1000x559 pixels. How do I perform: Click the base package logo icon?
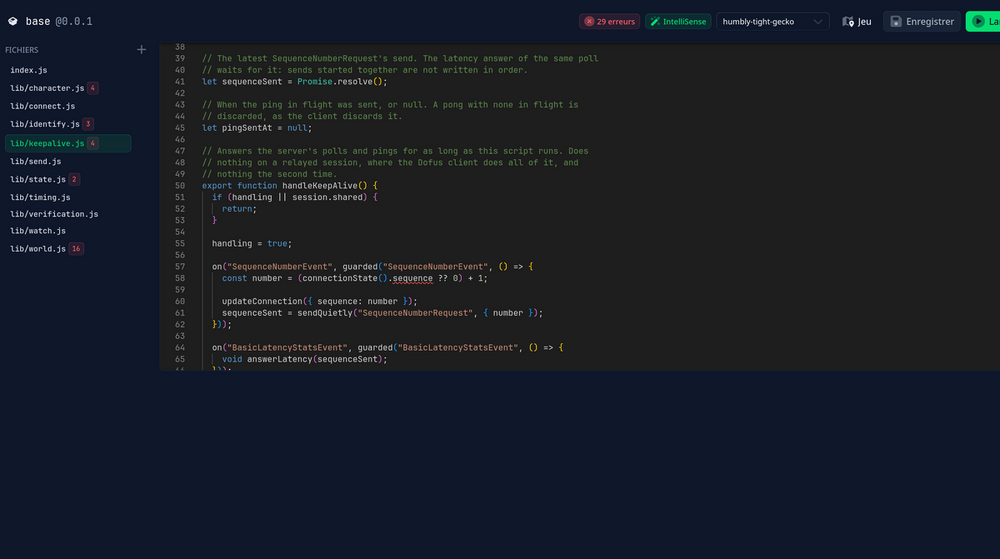coord(13,21)
